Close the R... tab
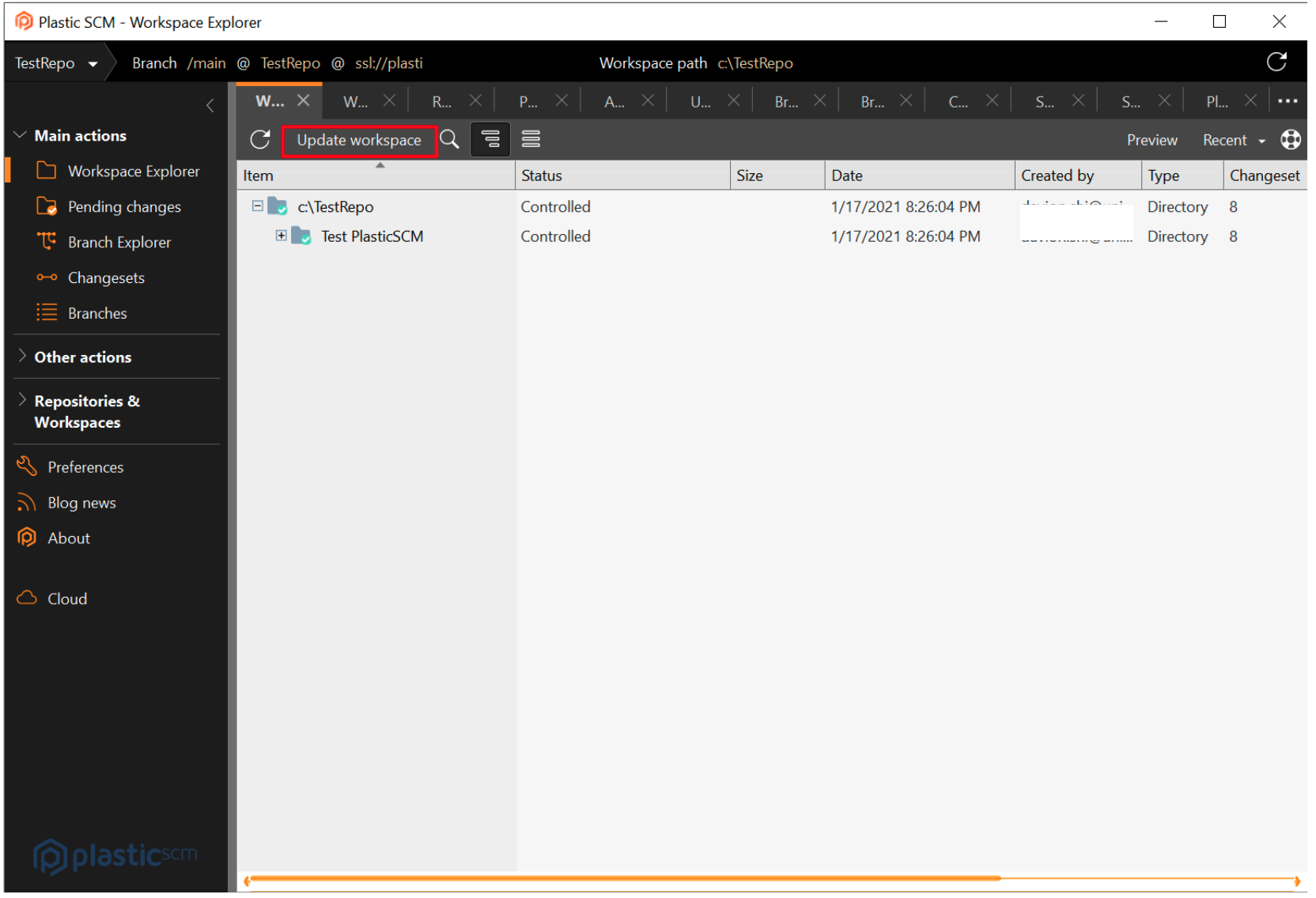 [476, 101]
